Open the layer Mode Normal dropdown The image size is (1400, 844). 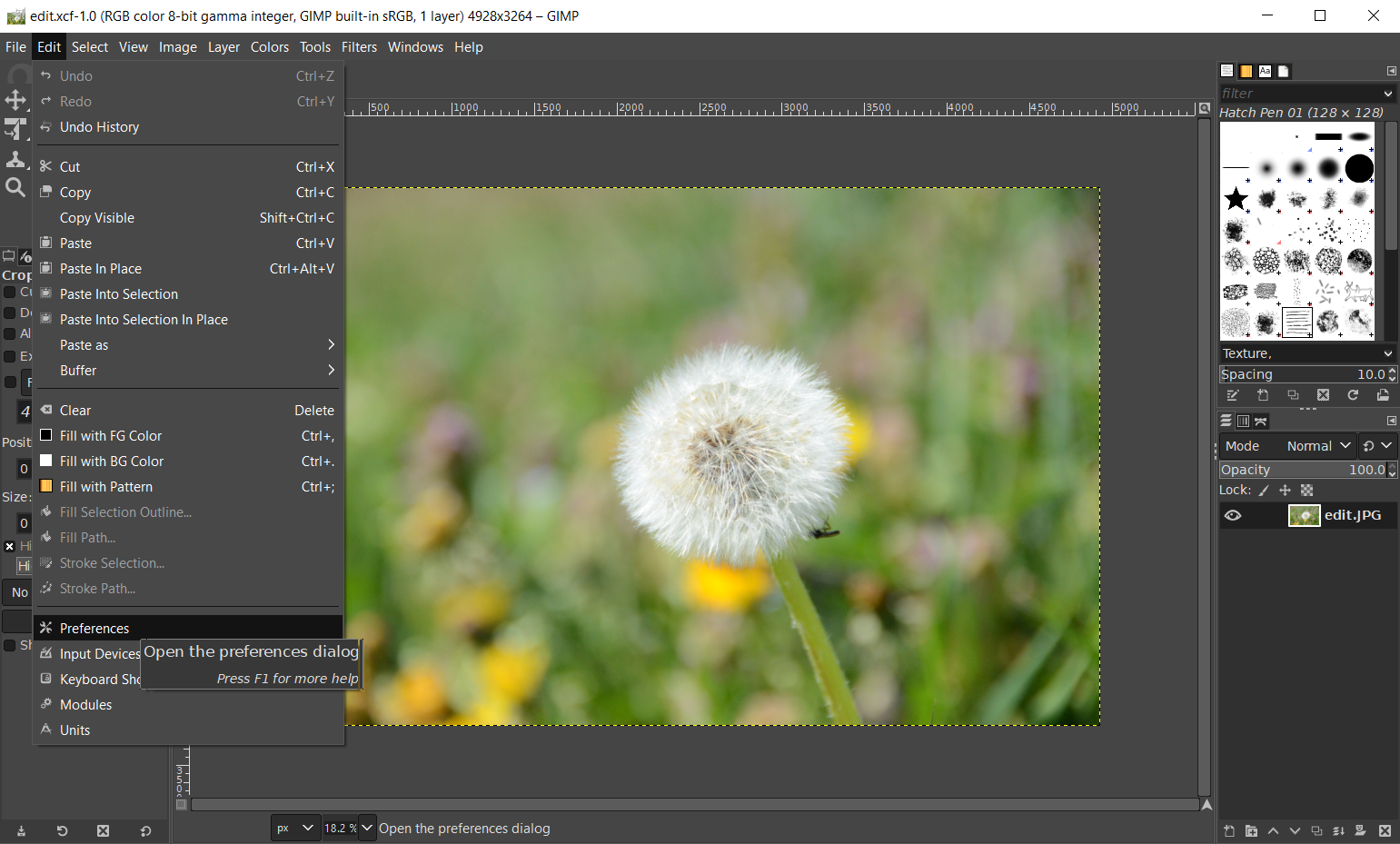coord(1308,446)
